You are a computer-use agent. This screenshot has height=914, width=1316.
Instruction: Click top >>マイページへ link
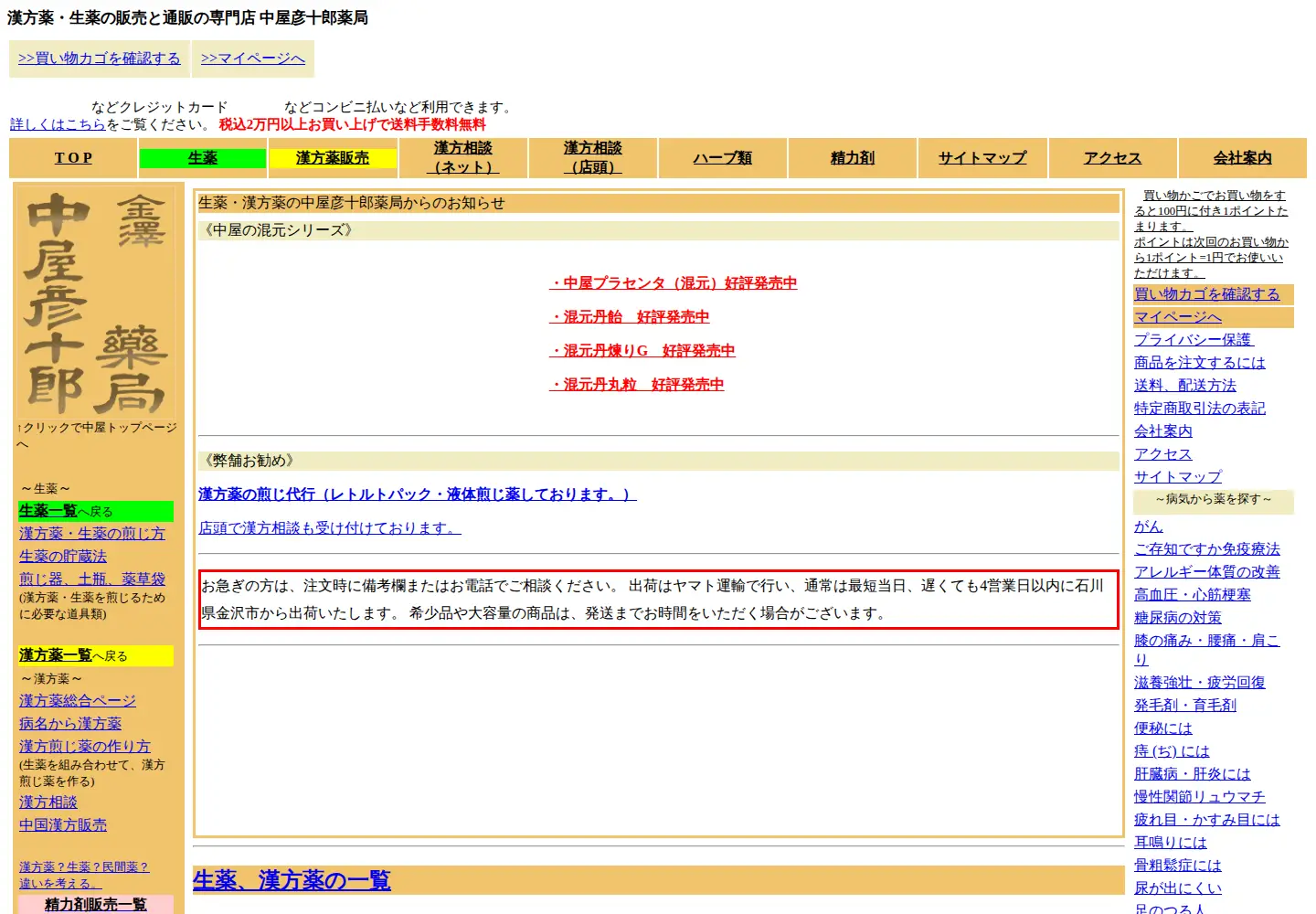(253, 58)
